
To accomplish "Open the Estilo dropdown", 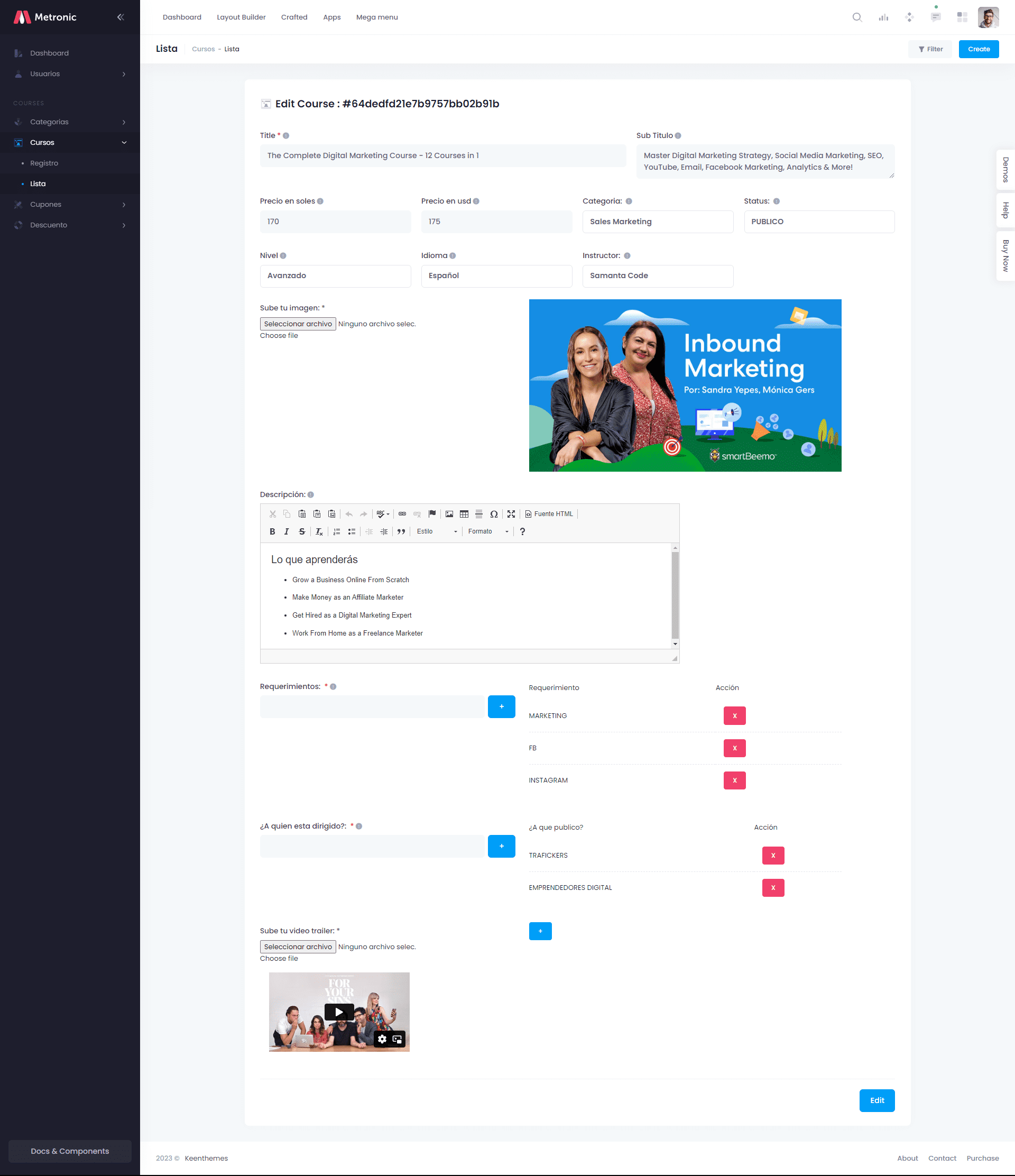I will [x=436, y=531].
